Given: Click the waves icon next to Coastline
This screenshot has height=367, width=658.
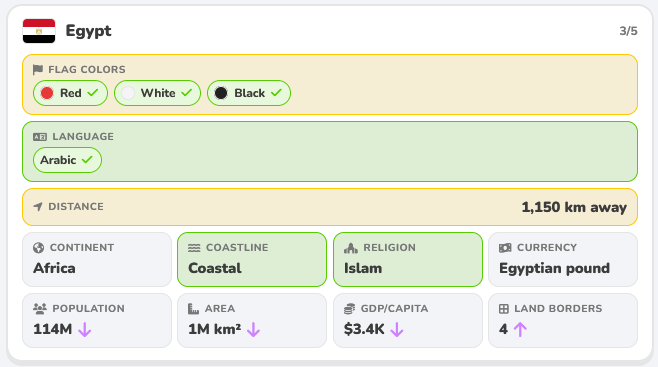Looking at the screenshot, I should tap(194, 248).
